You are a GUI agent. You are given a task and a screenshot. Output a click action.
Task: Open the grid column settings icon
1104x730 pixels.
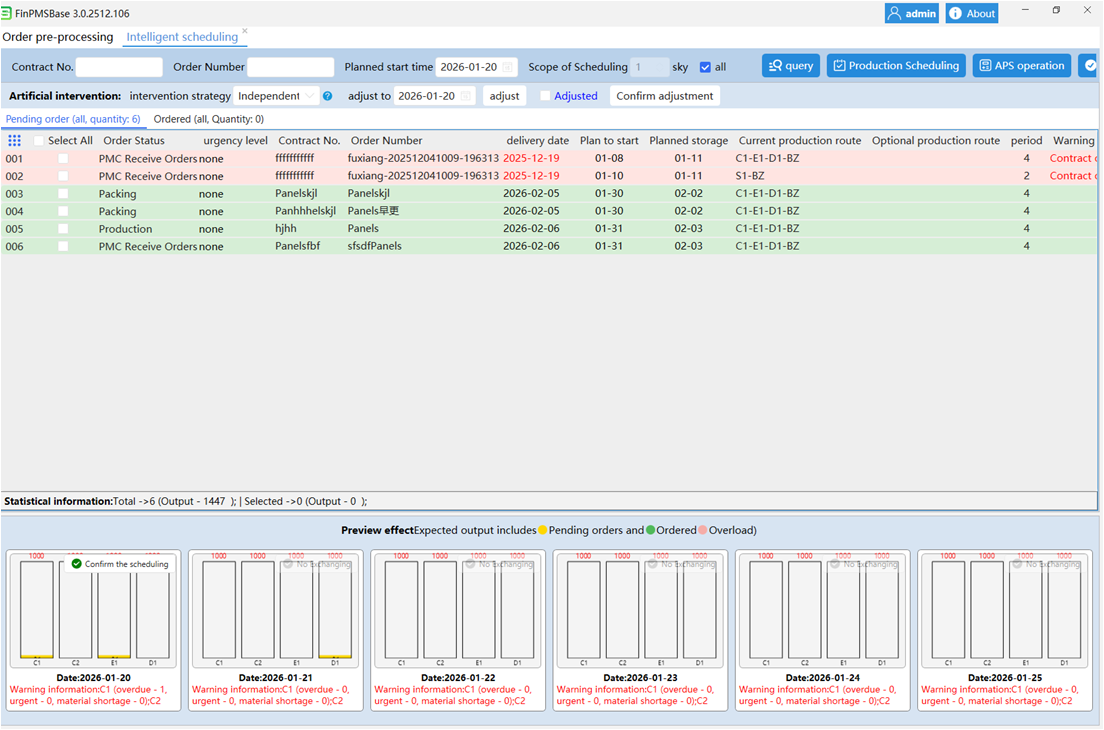(x=14, y=141)
